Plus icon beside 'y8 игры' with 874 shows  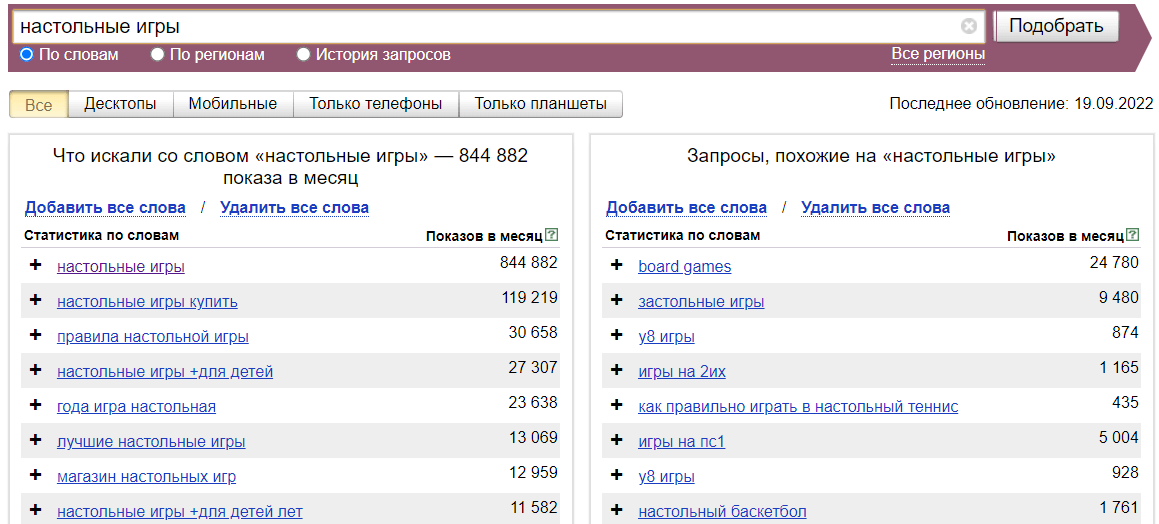click(x=616, y=335)
